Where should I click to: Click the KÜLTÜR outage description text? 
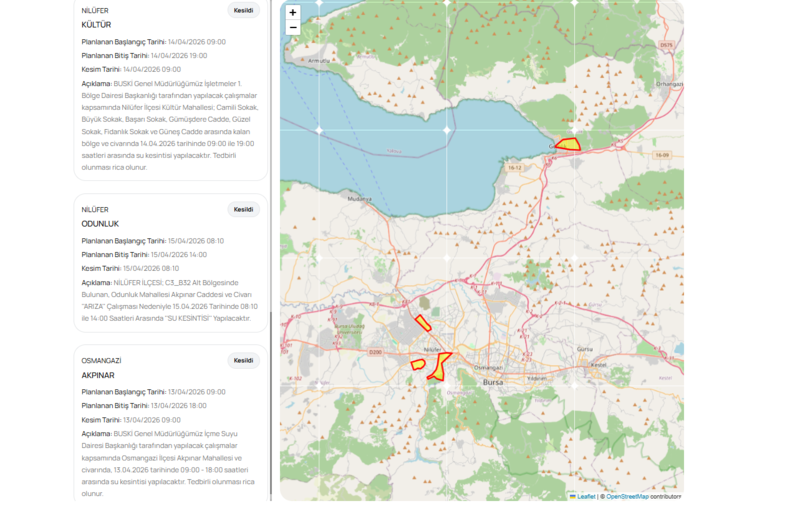coord(170,125)
